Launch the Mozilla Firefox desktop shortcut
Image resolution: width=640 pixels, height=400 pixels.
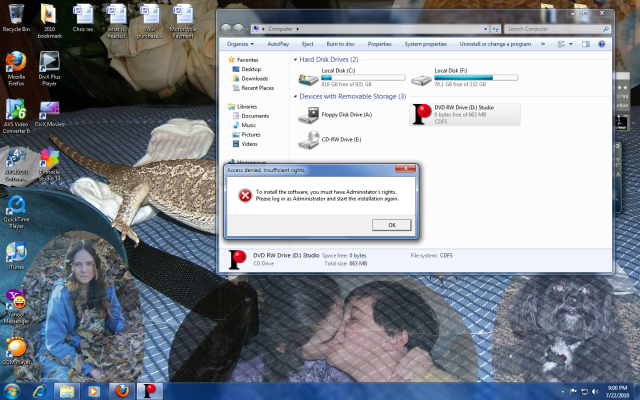tap(16, 68)
